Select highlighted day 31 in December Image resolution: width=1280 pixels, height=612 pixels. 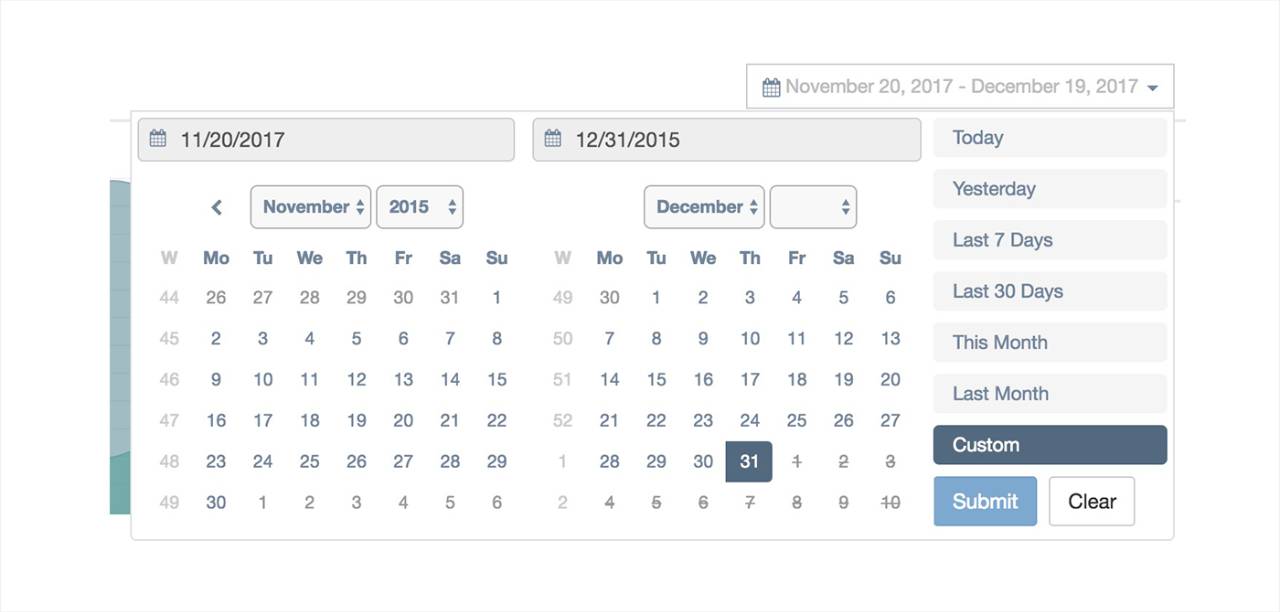point(749,461)
